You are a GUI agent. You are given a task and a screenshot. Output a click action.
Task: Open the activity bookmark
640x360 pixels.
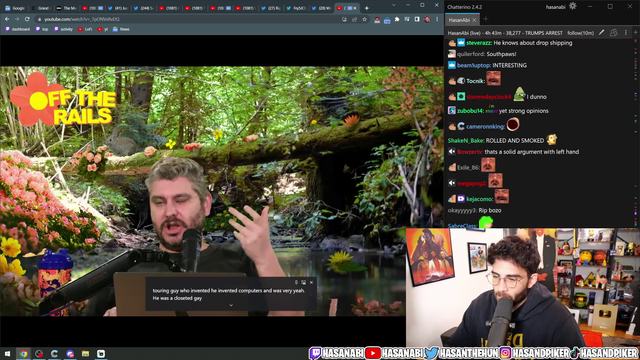(x=63, y=29)
